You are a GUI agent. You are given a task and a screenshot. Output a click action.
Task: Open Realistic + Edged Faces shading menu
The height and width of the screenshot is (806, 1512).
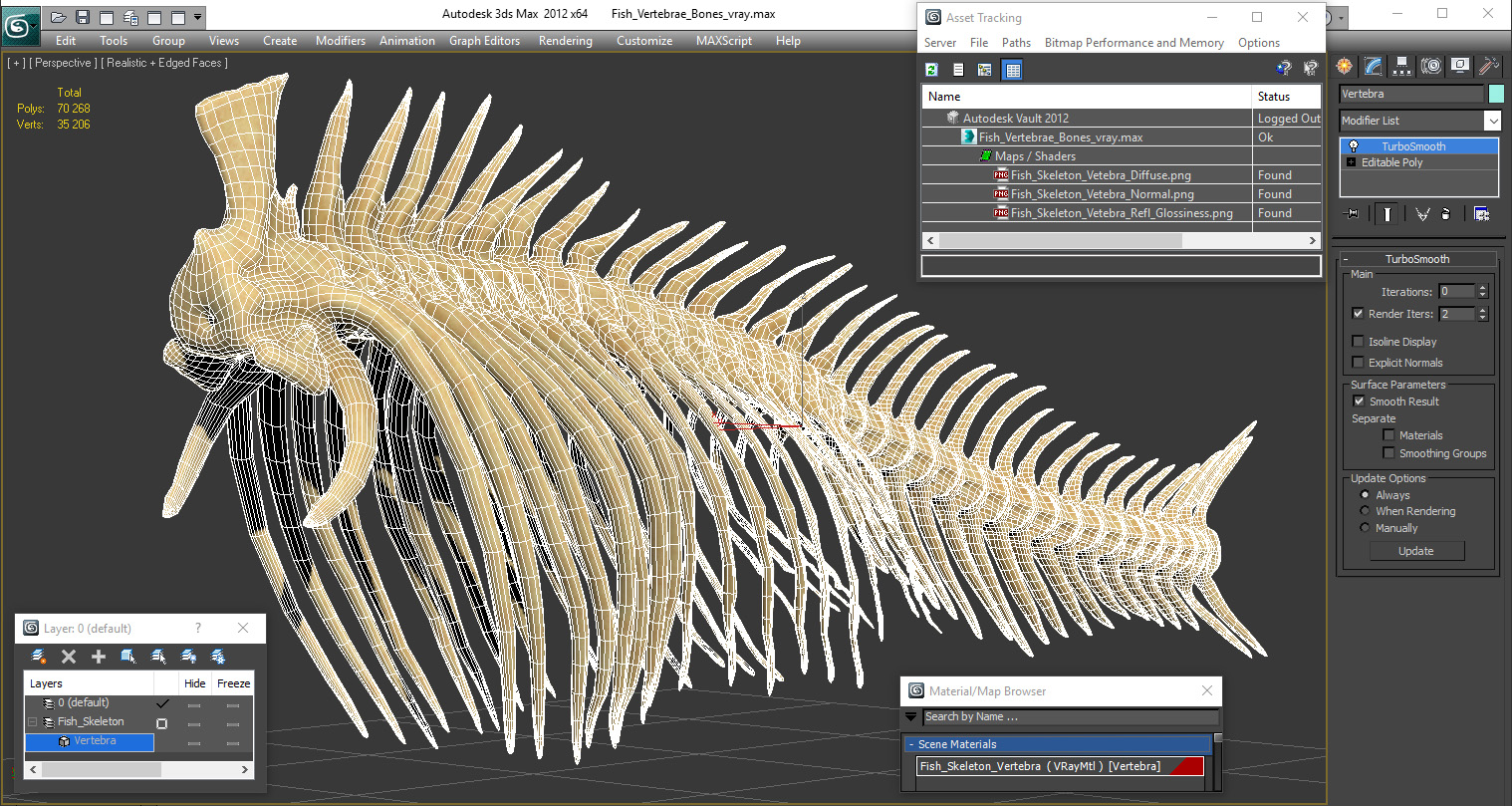tap(164, 63)
